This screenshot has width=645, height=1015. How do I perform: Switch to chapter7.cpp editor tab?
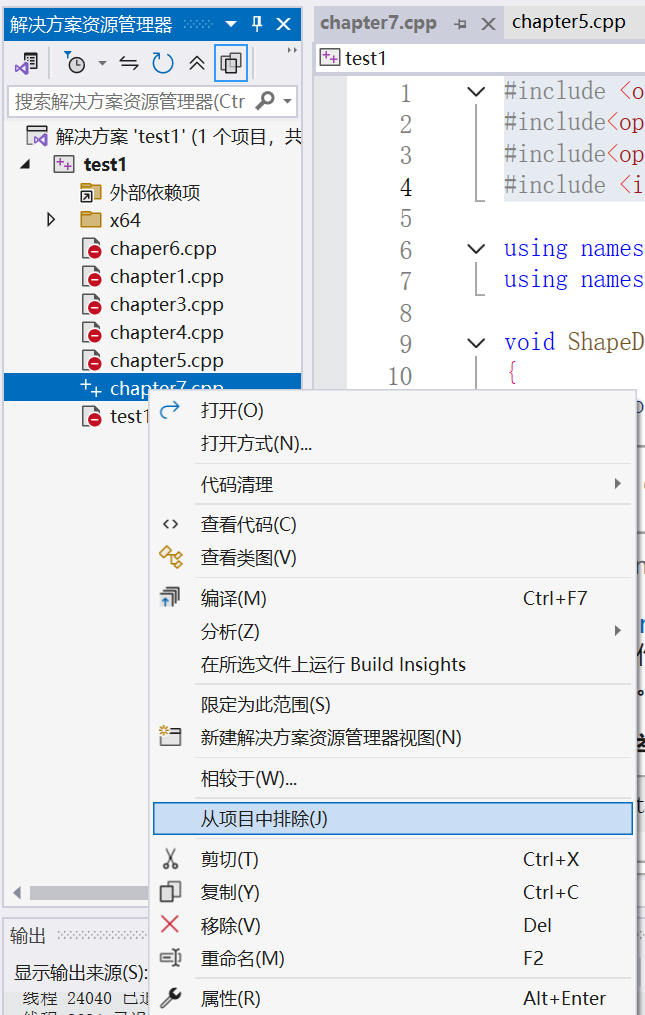[378, 23]
